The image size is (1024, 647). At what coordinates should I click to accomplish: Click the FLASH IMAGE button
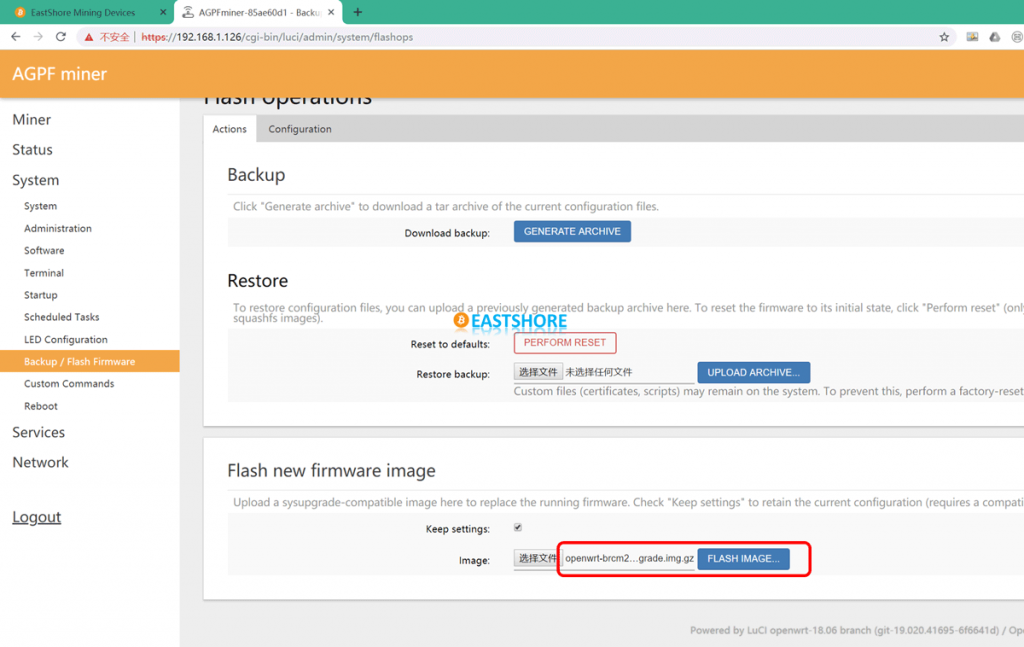tap(743, 558)
